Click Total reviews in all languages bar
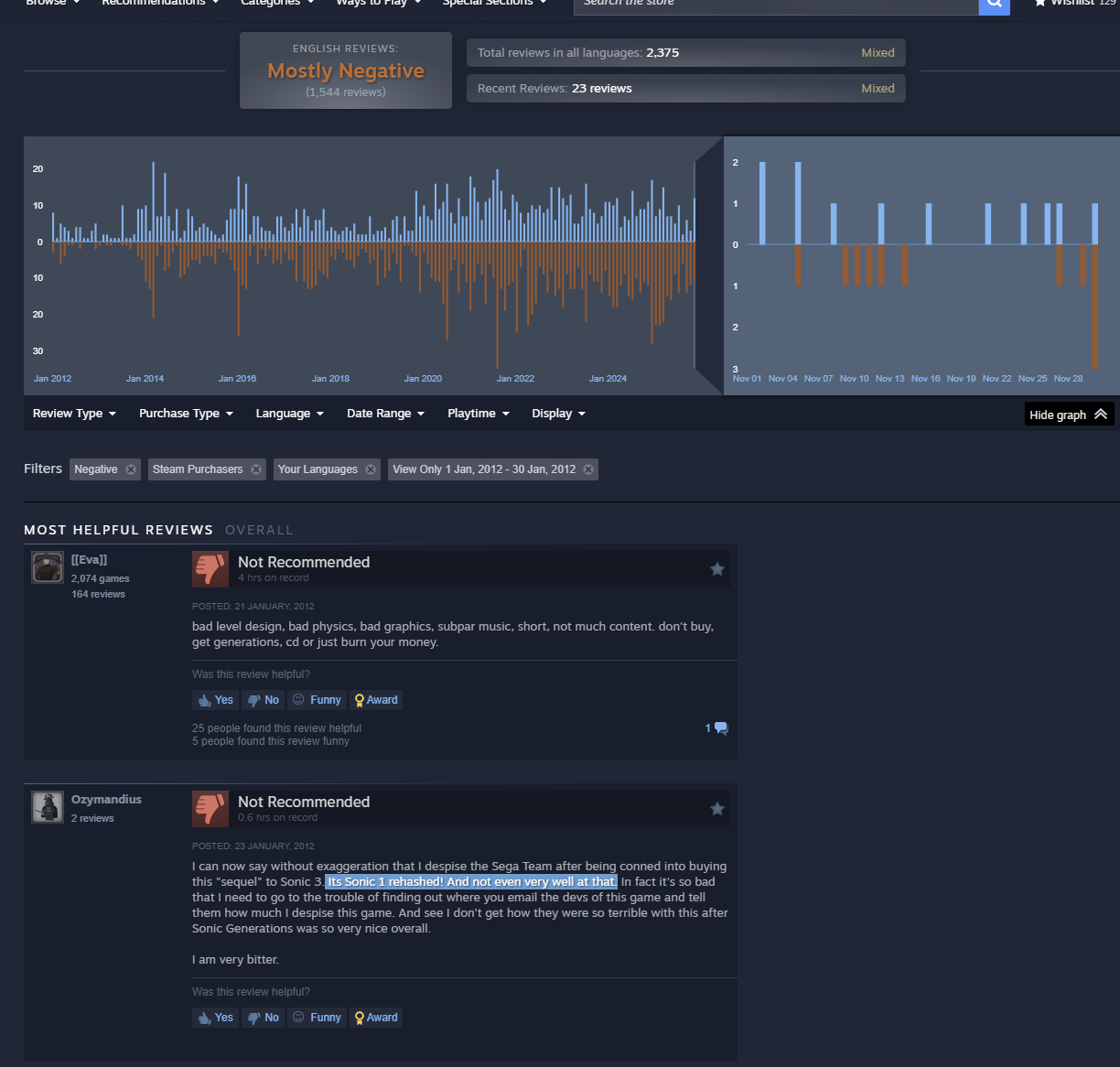1120x1067 pixels. pyautogui.click(x=686, y=52)
